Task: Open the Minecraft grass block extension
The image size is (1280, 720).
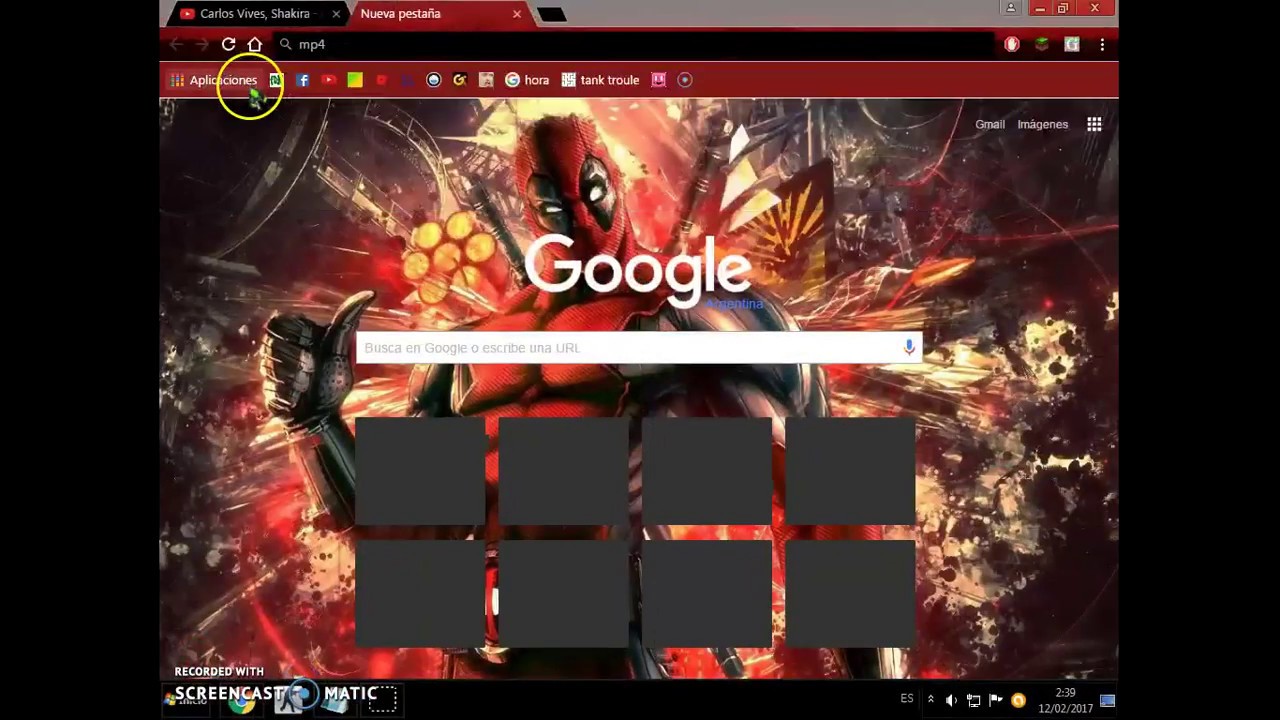Action: 1042,44
